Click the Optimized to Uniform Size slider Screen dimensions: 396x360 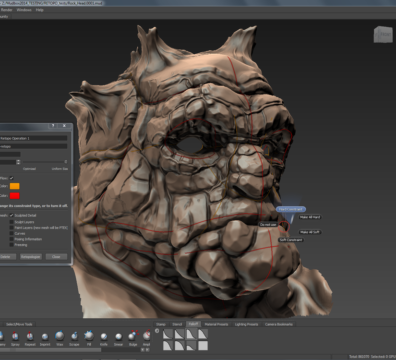(x=44, y=162)
